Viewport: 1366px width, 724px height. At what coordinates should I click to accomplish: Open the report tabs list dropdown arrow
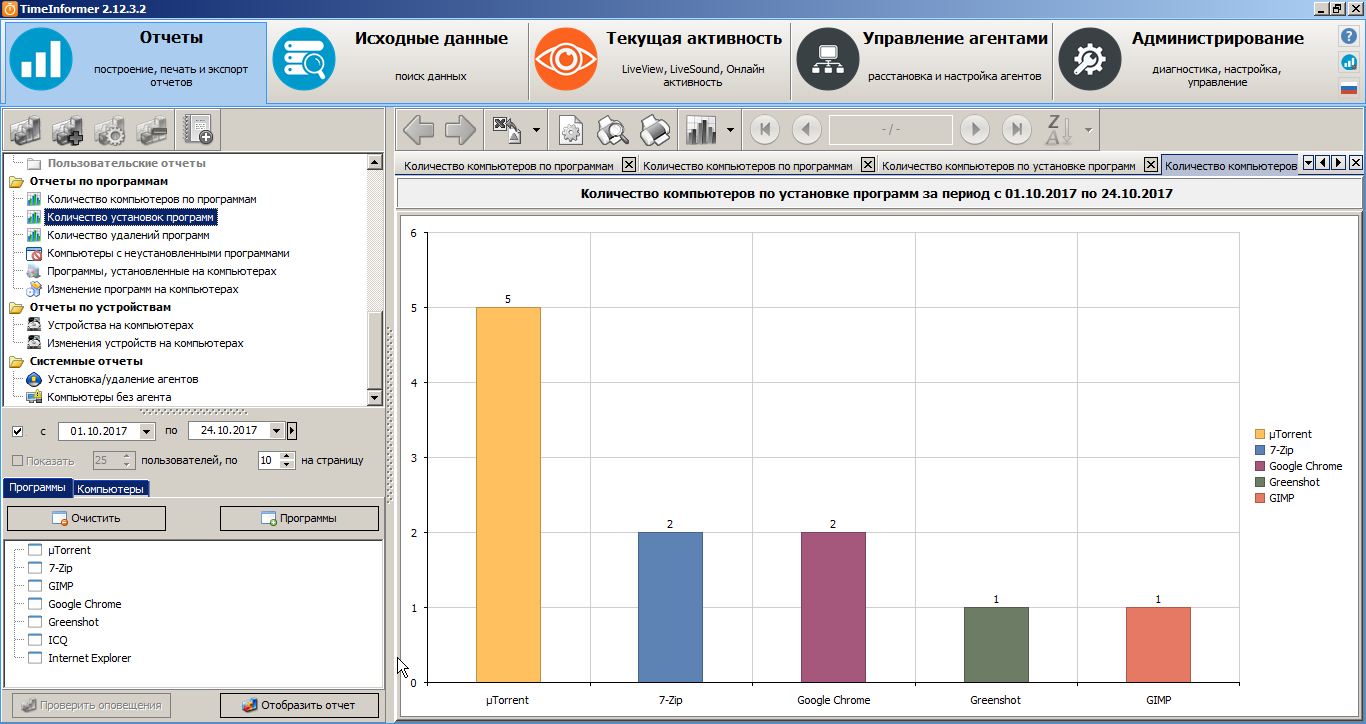click(x=1308, y=163)
